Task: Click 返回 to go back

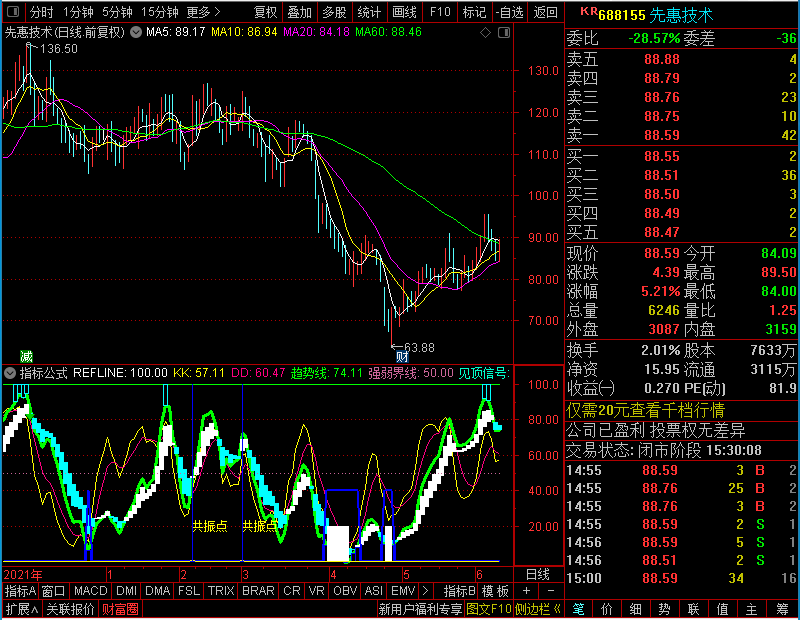Action: click(545, 12)
